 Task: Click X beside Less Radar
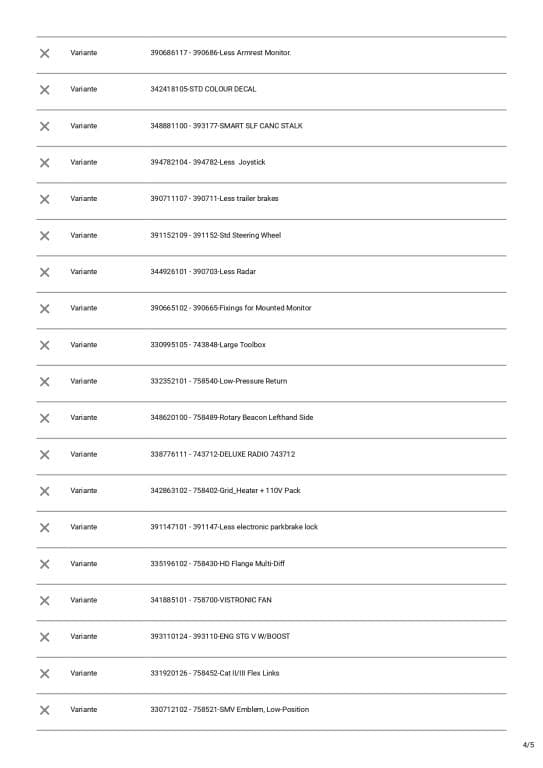(x=45, y=272)
